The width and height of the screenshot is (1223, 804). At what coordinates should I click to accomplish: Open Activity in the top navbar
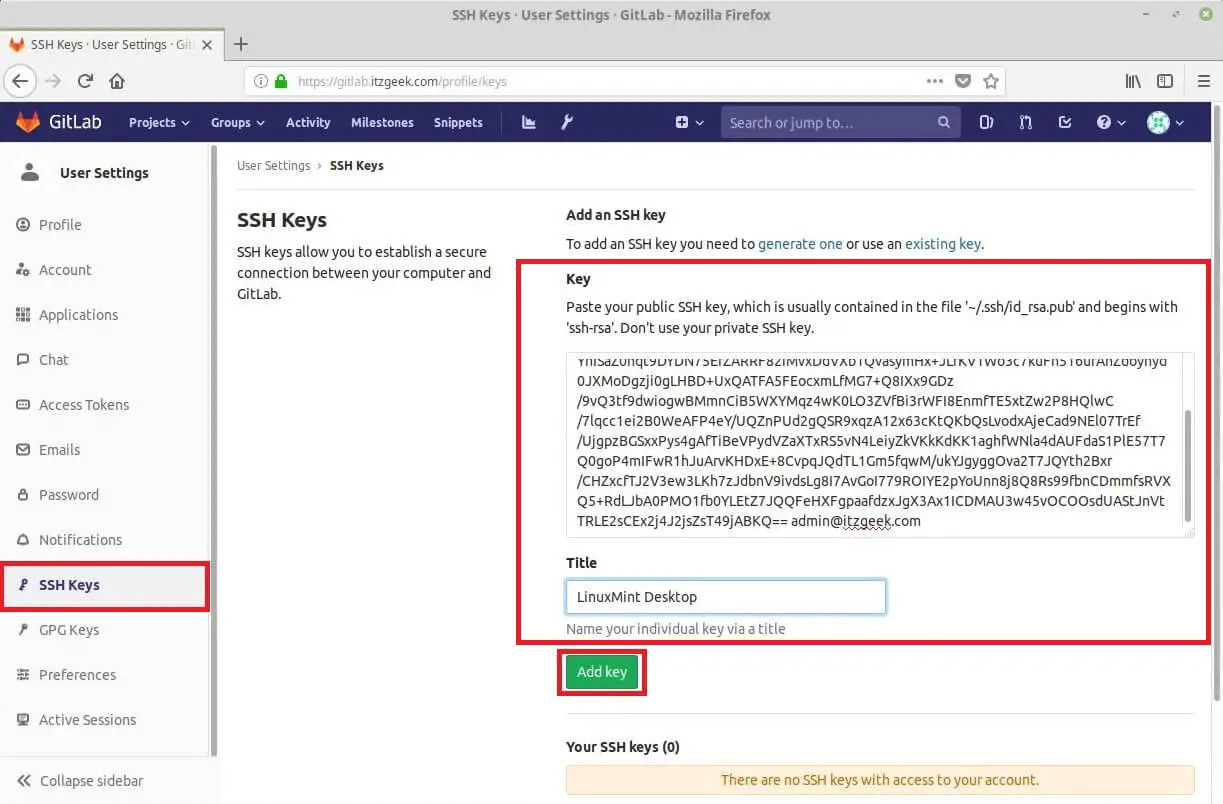[x=308, y=122]
